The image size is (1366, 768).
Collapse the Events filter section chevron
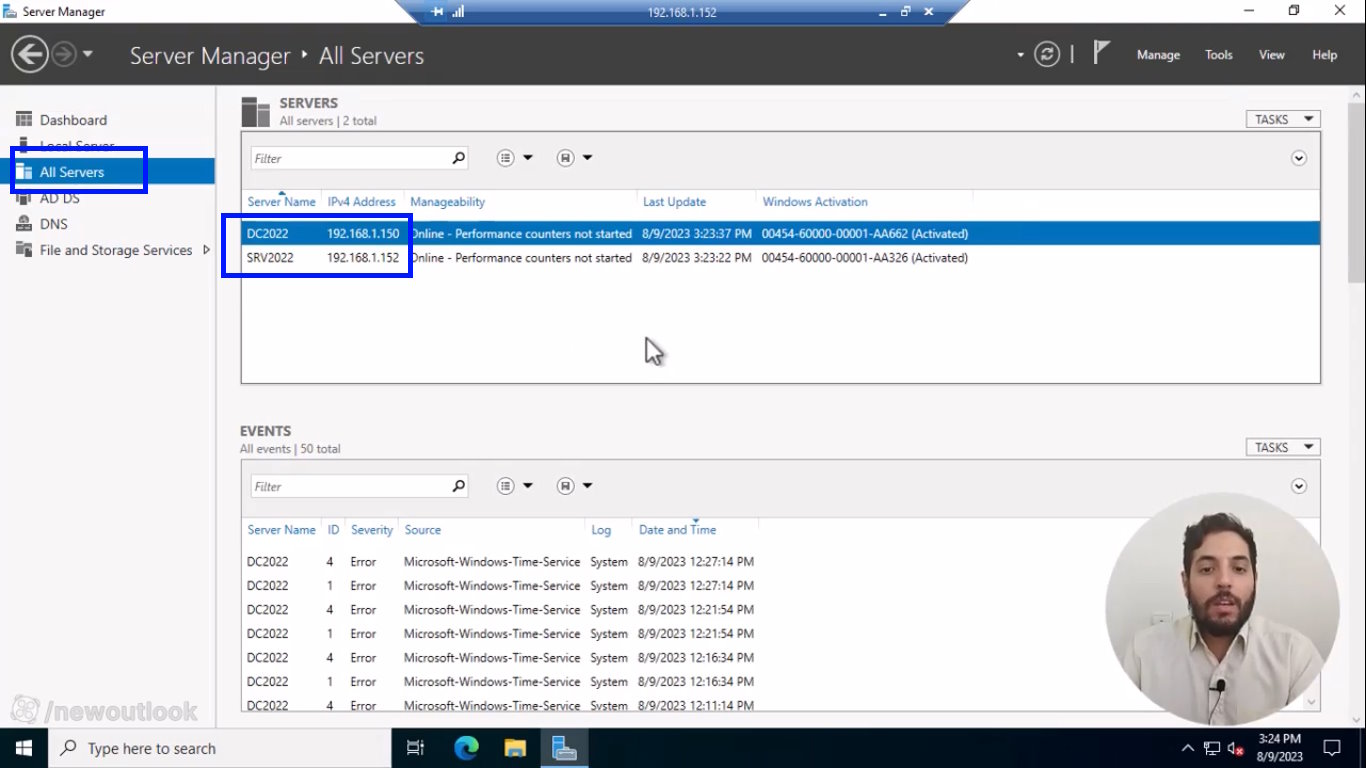pos(1299,486)
